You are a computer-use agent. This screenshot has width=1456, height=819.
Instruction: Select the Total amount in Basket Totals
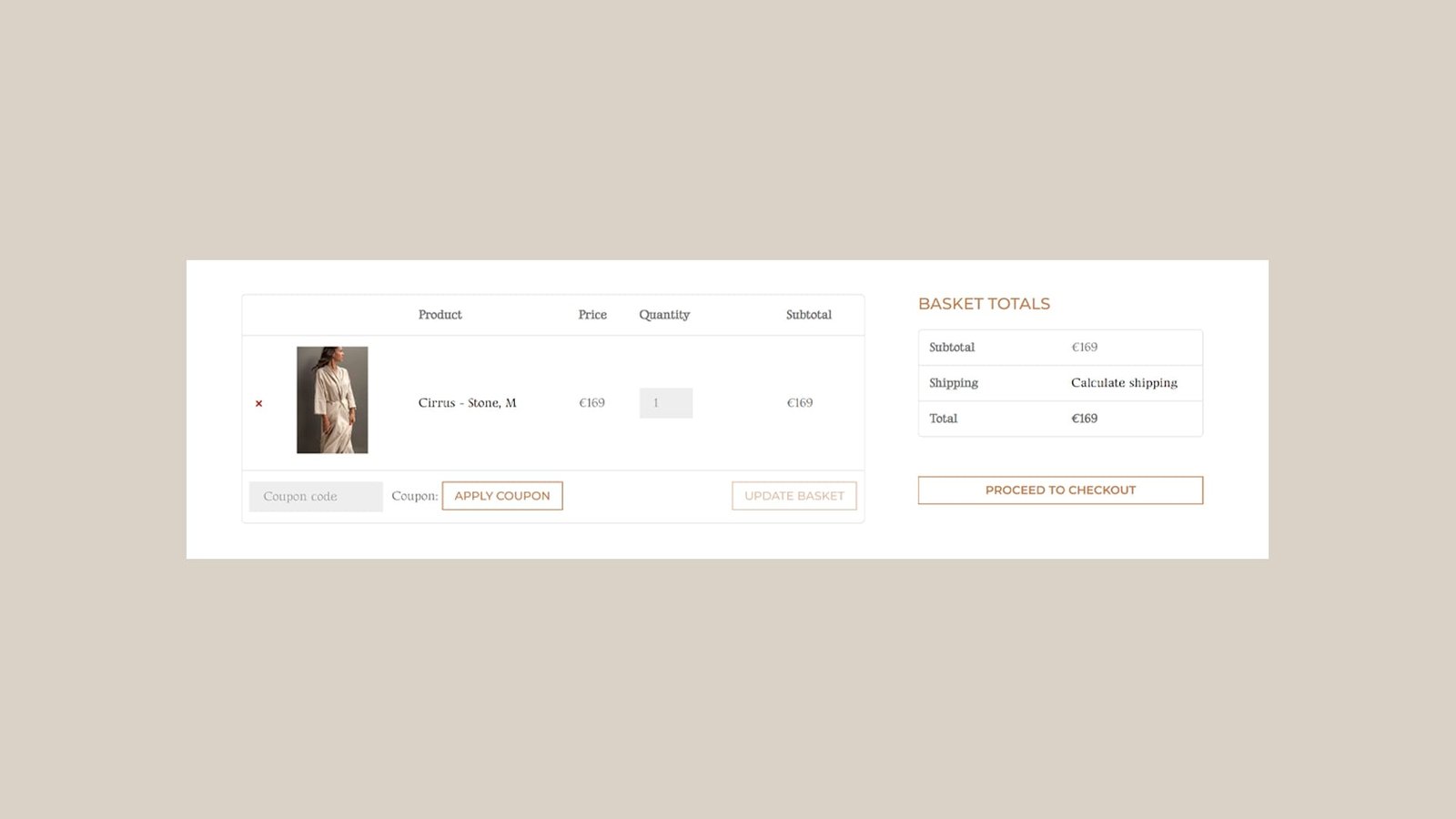click(x=1084, y=419)
